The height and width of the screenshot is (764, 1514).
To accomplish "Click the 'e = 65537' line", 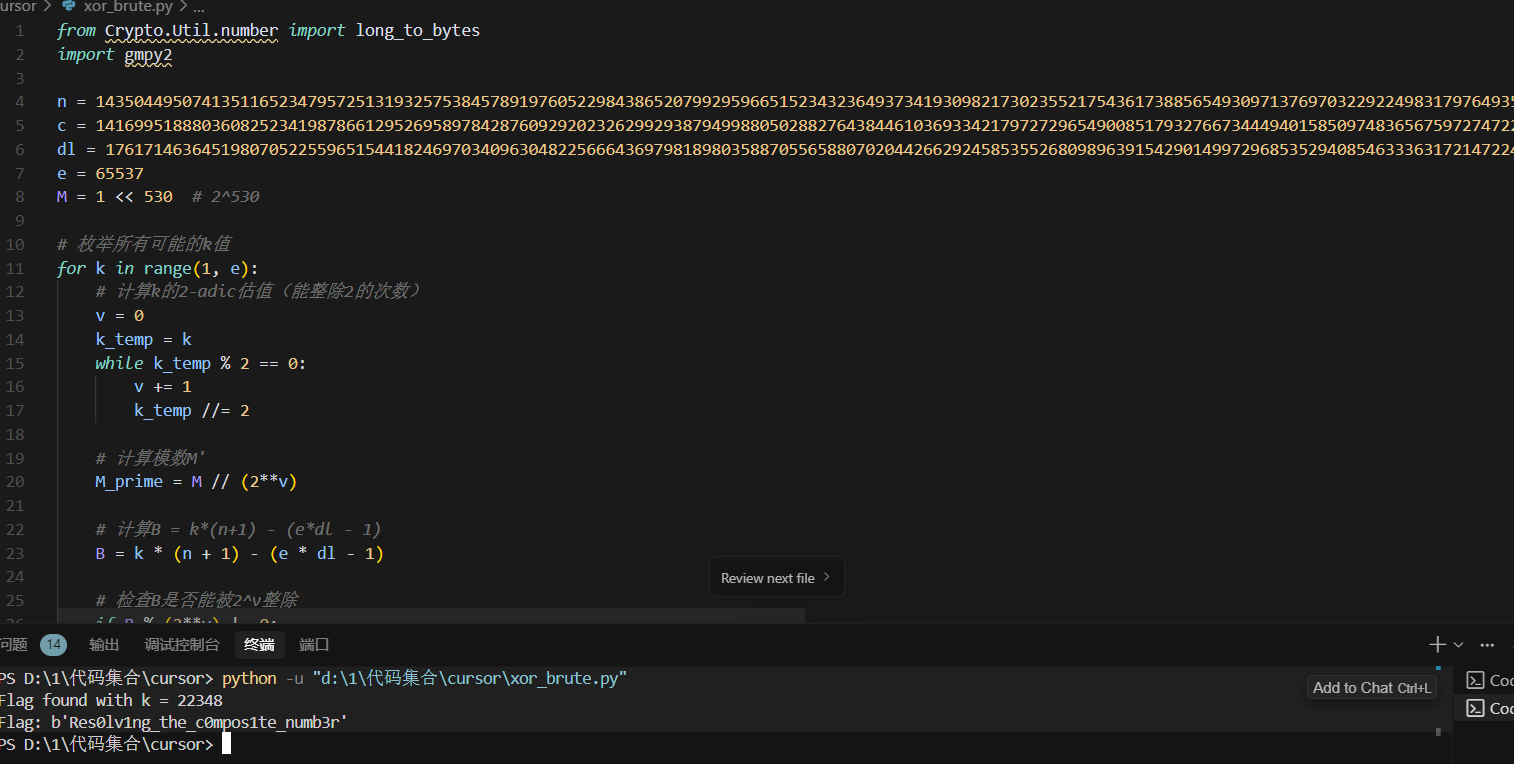I will [x=101, y=173].
